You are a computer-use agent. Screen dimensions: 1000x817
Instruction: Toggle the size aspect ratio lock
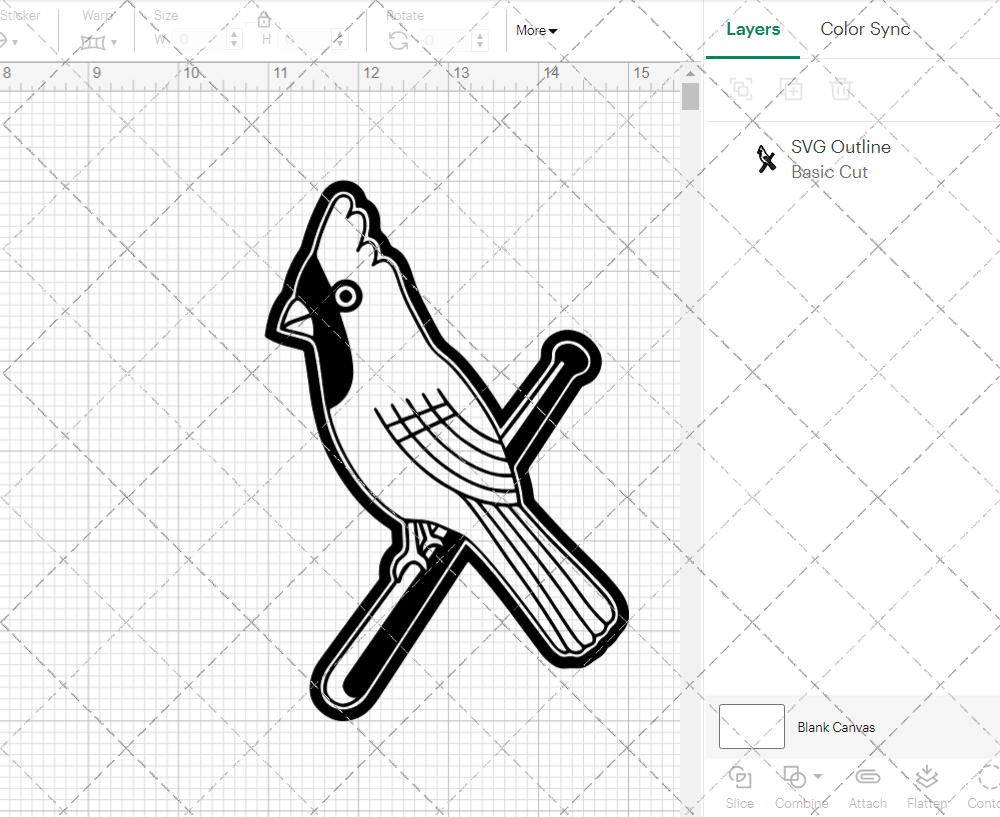[x=264, y=20]
